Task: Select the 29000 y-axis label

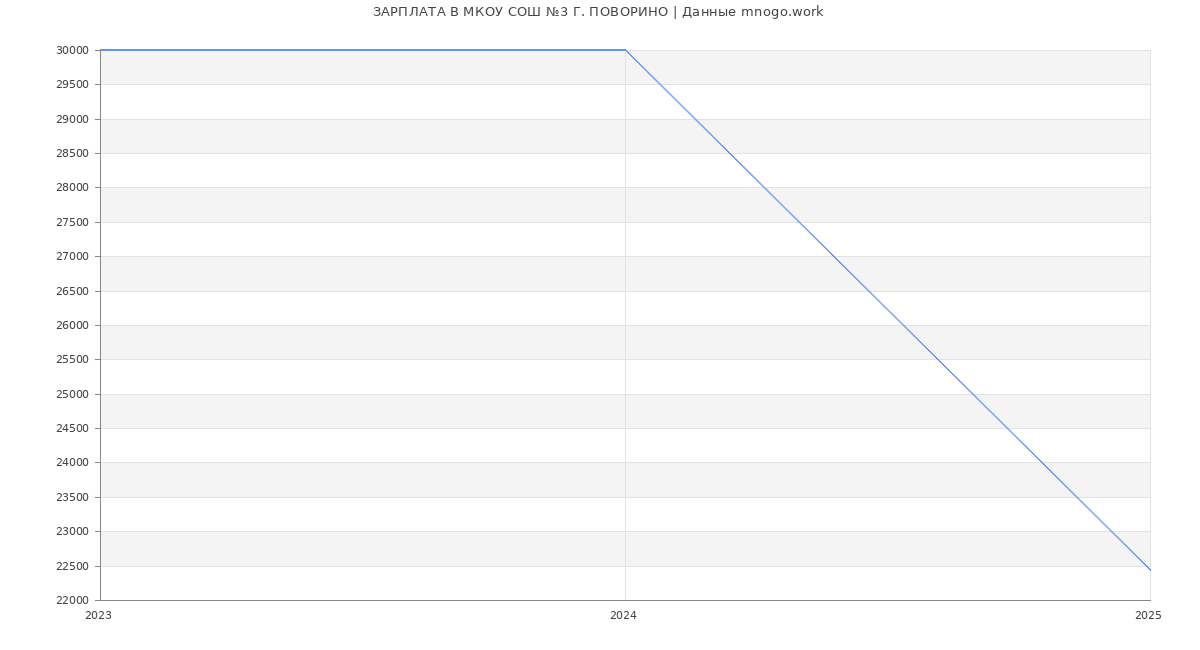Action: 72,119
